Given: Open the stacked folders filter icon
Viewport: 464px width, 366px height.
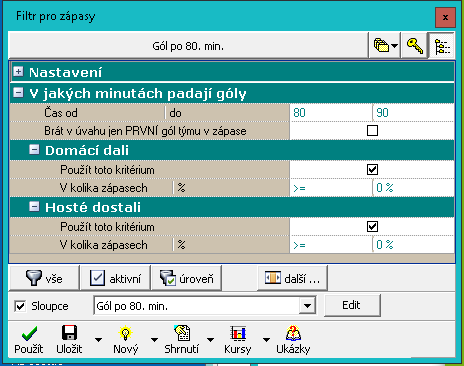Looking at the screenshot, I should pos(381,45).
